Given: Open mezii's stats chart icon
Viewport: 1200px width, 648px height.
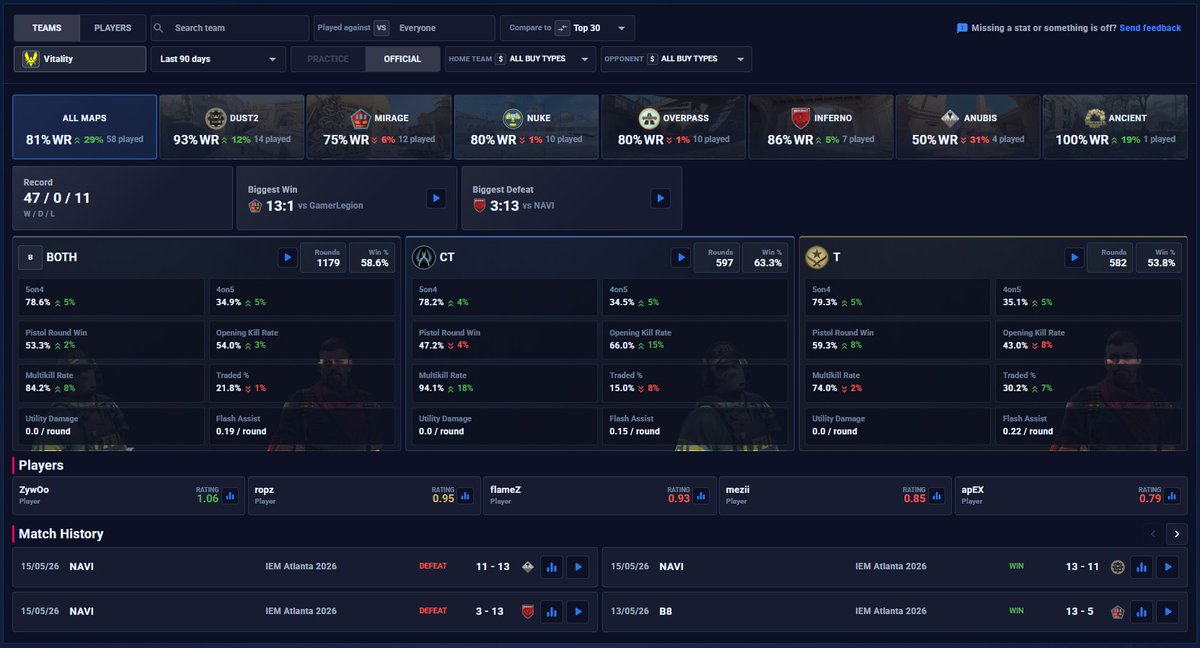Looking at the screenshot, I should 939,495.
